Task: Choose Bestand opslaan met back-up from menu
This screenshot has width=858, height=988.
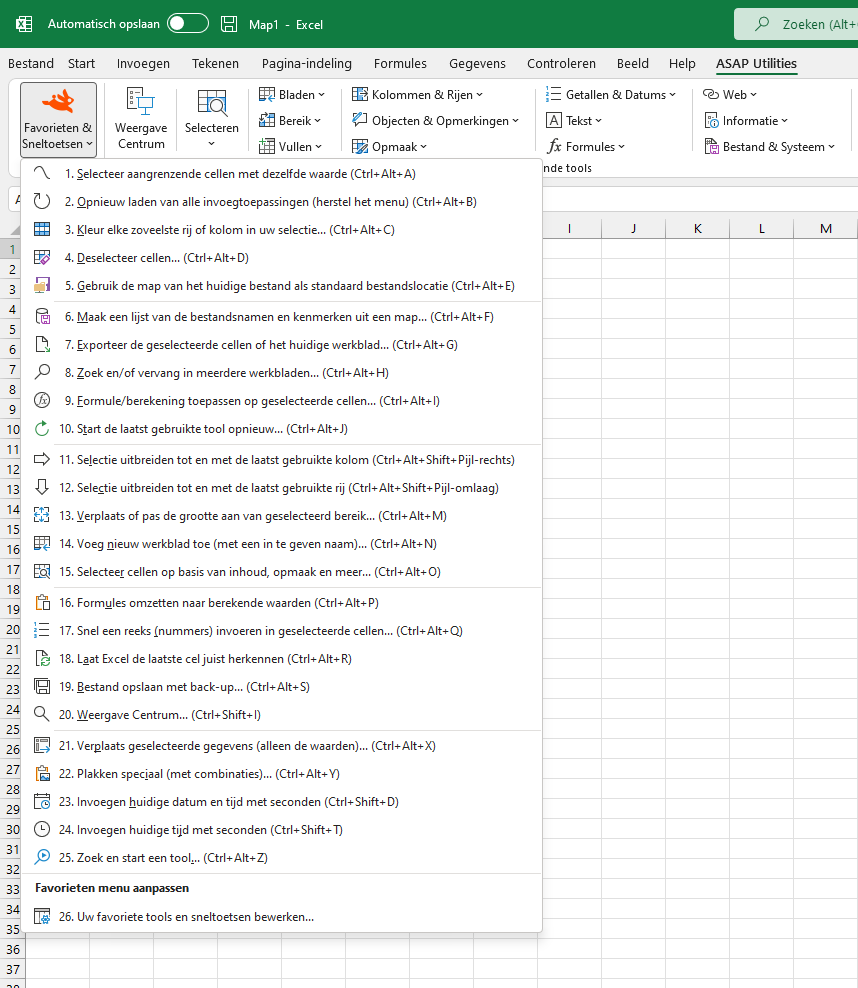Action: 180,688
